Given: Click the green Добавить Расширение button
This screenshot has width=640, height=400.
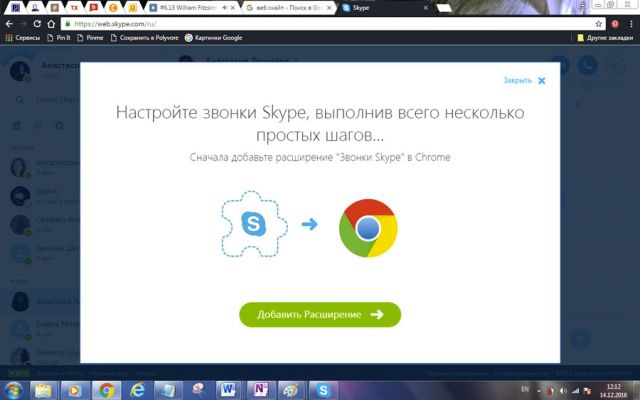Looking at the screenshot, I should pyautogui.click(x=320, y=314).
